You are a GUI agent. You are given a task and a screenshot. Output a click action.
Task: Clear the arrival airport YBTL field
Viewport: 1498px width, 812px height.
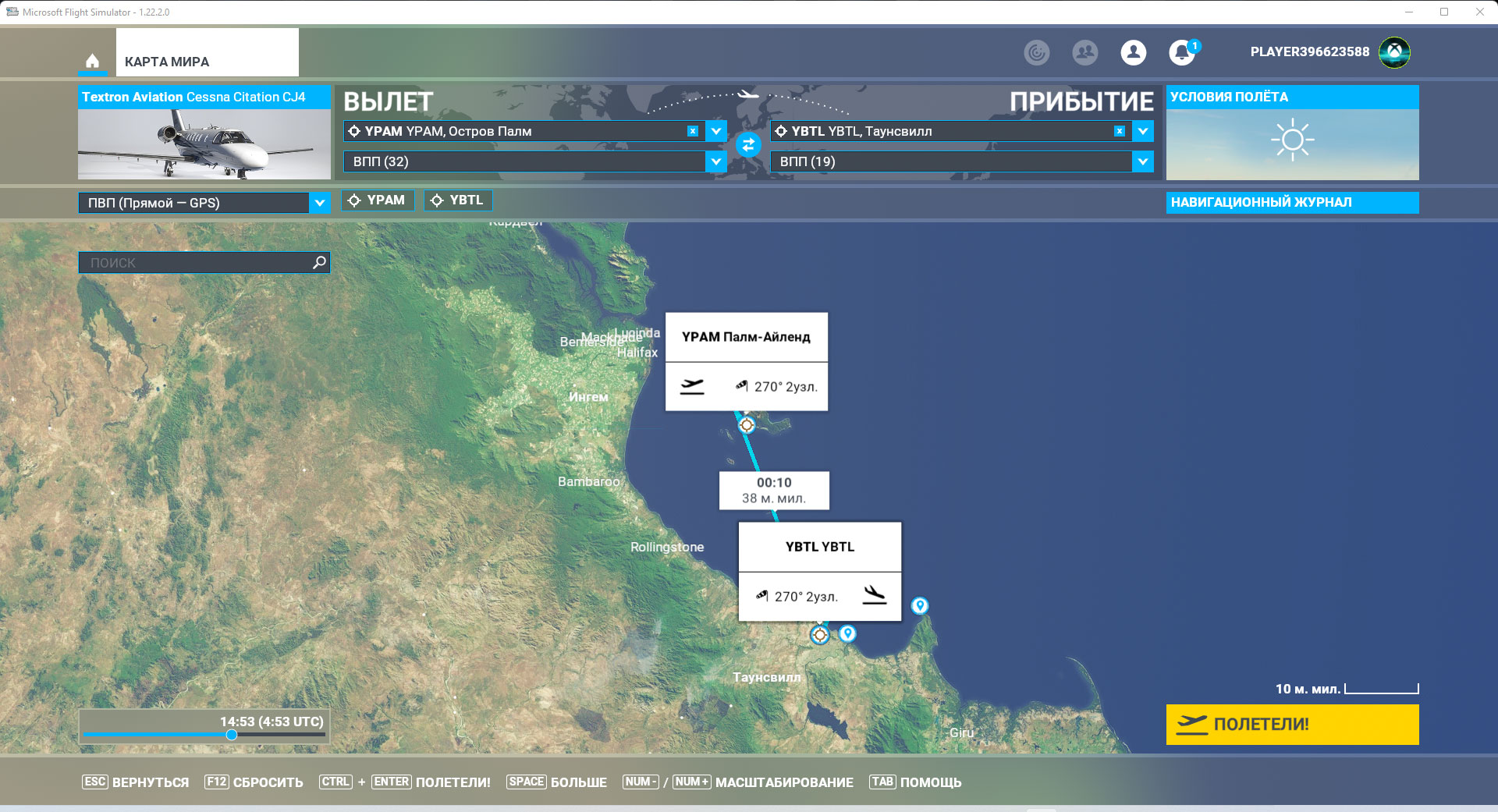tap(1119, 131)
